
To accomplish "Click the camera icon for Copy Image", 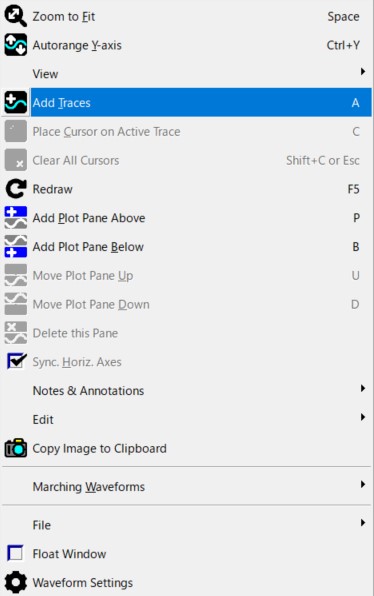I will point(16,448).
